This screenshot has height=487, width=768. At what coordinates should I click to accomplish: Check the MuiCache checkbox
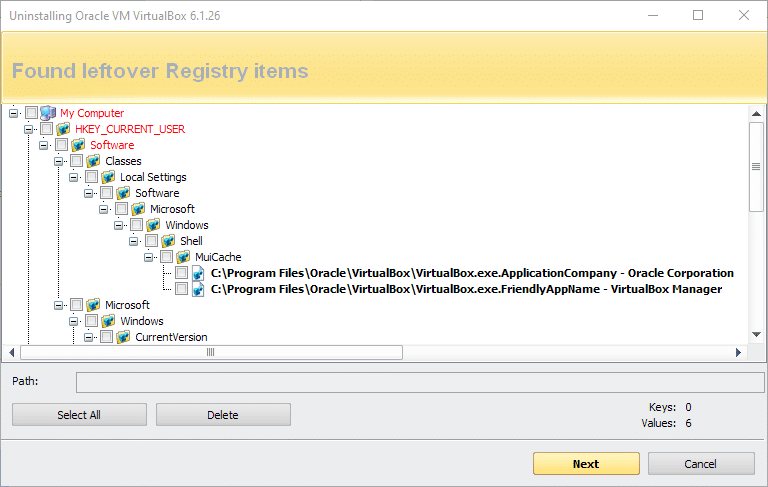point(167,257)
